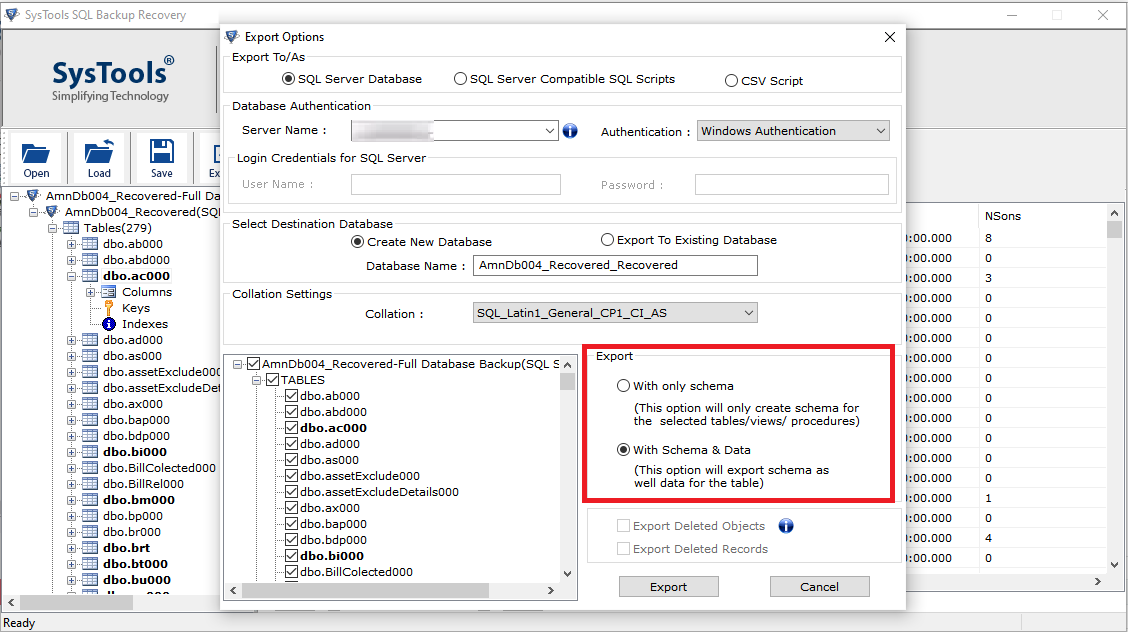Viewport: 1128px width, 632px height.
Task: Open the Server Name dropdown
Action: point(550,131)
